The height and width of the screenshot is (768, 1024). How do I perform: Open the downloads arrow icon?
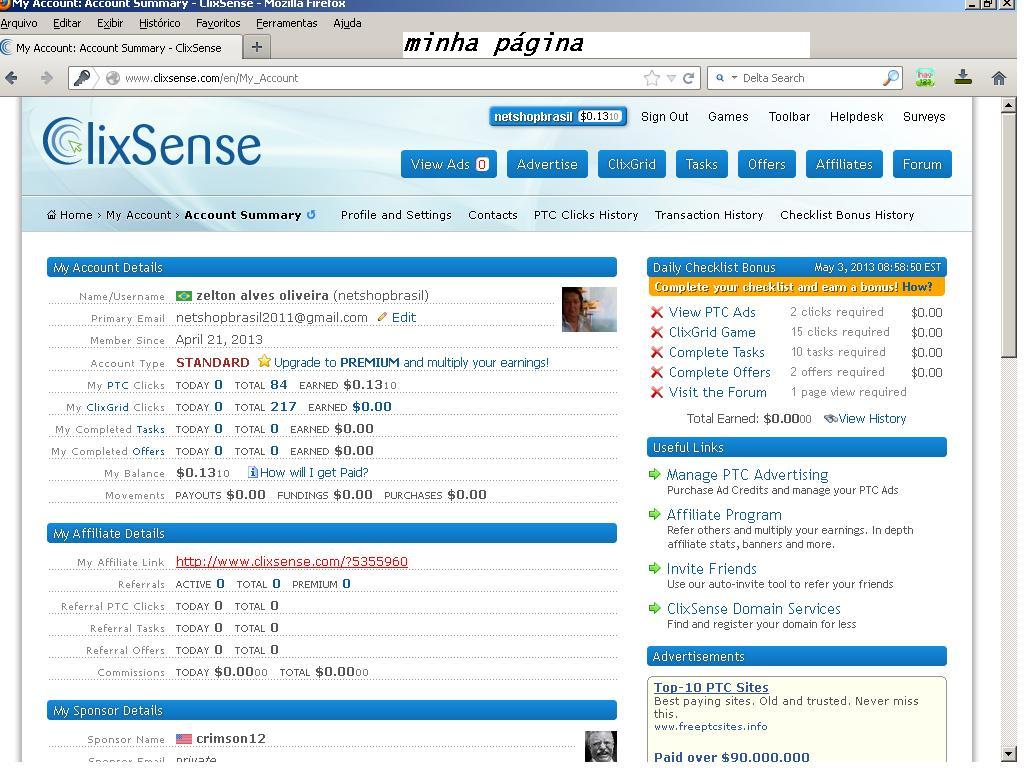[x=963, y=78]
